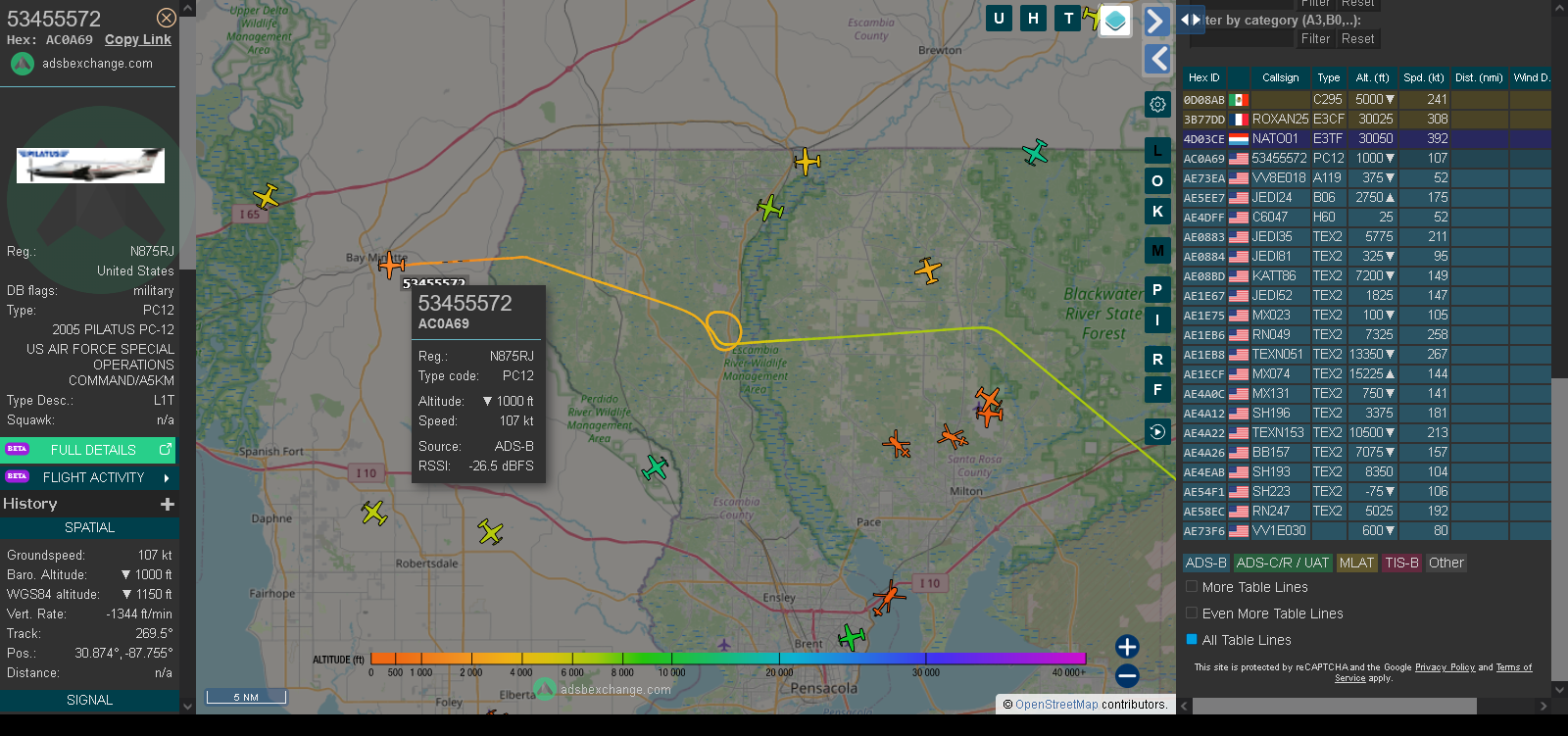This screenshot has height=736, width=1568.
Task: Open FULL DETAILS for the aircraft
Action: click(89, 450)
